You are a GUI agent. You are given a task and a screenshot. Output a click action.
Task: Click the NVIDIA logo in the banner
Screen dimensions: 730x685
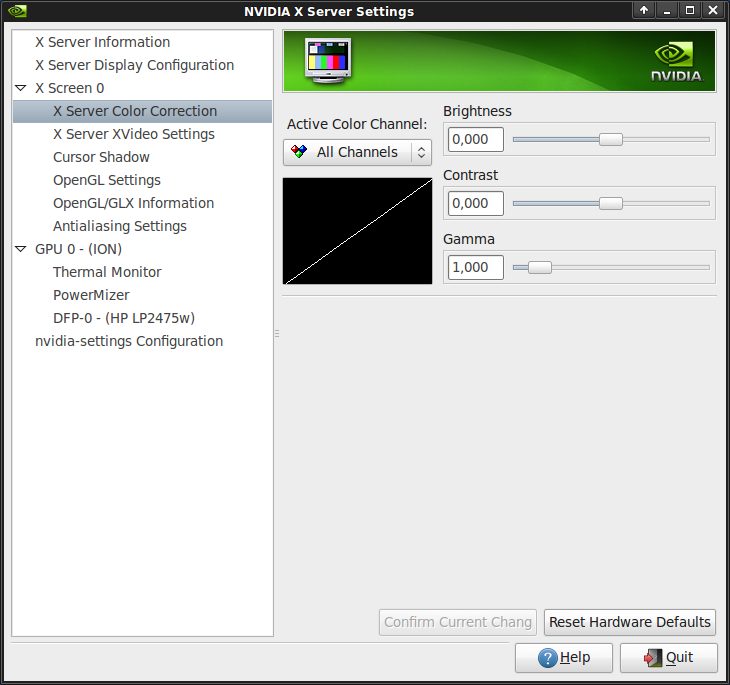676,62
